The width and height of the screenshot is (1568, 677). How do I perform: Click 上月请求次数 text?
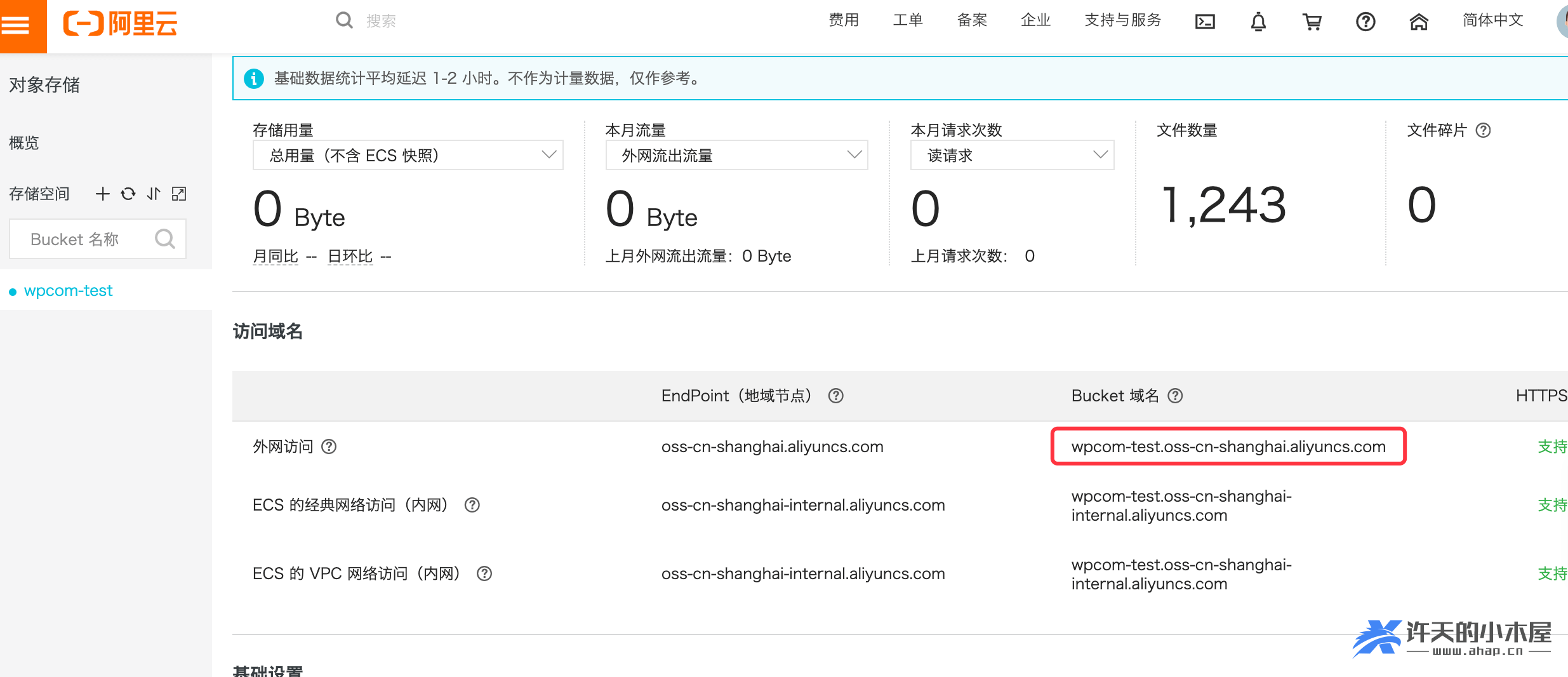(x=973, y=256)
